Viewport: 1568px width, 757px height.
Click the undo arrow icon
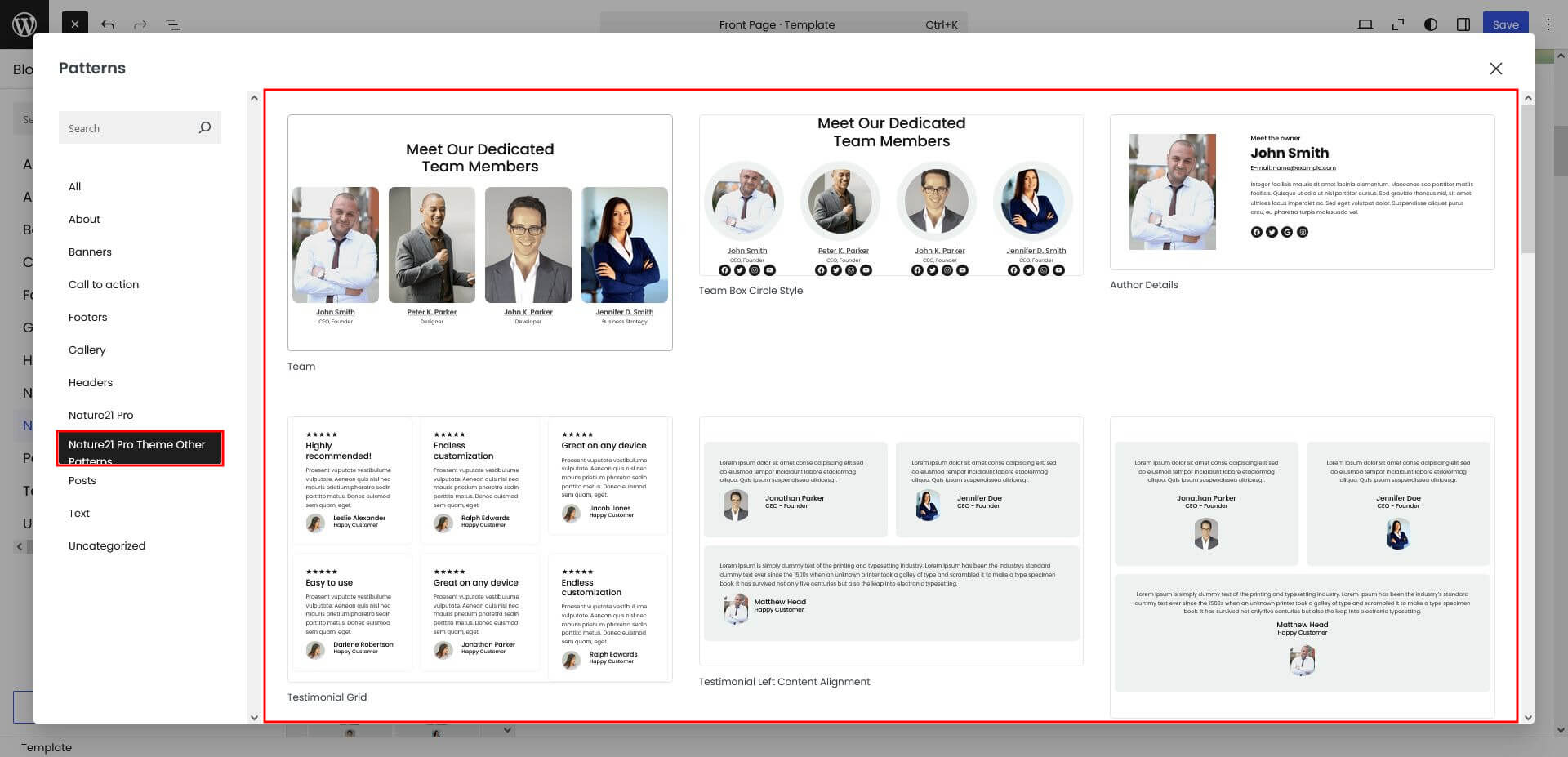108,24
